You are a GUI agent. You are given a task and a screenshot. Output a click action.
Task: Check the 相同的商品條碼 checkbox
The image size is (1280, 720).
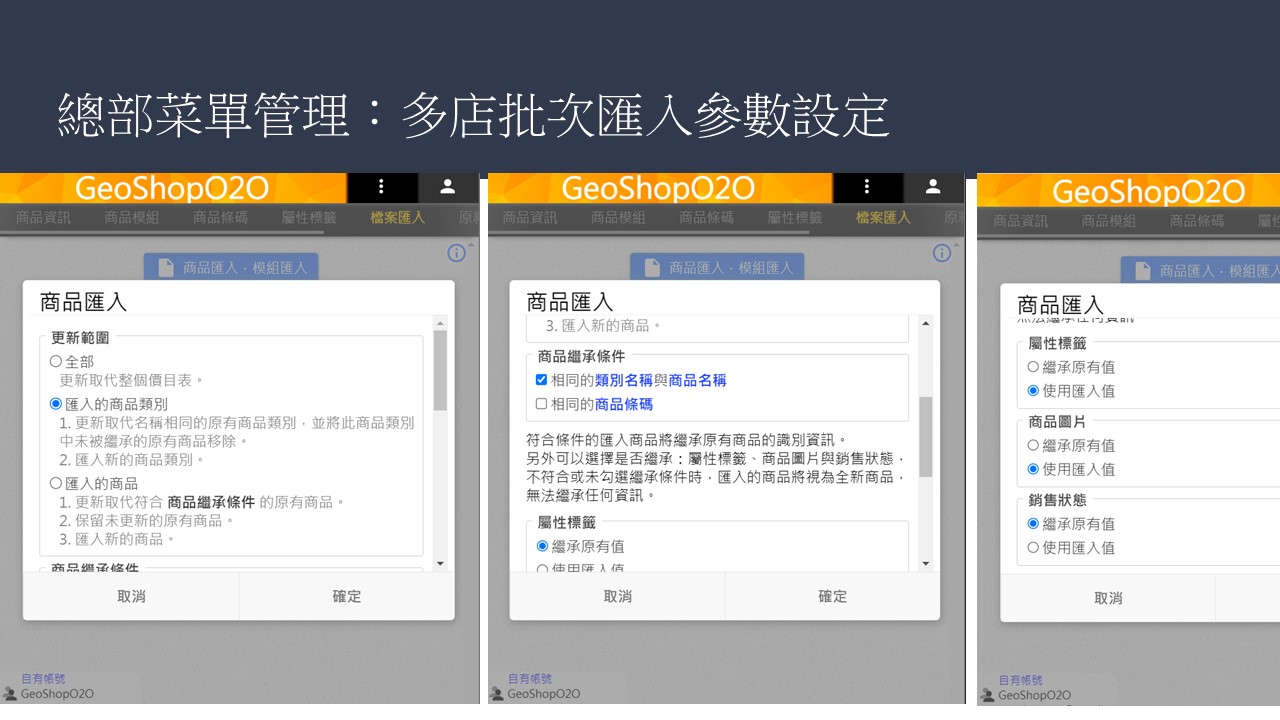coord(541,404)
